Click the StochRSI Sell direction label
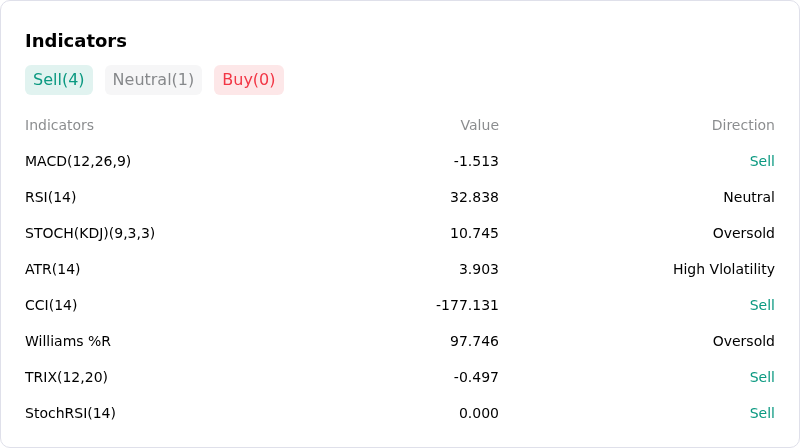Image resolution: width=800 pixels, height=448 pixels. [x=762, y=413]
